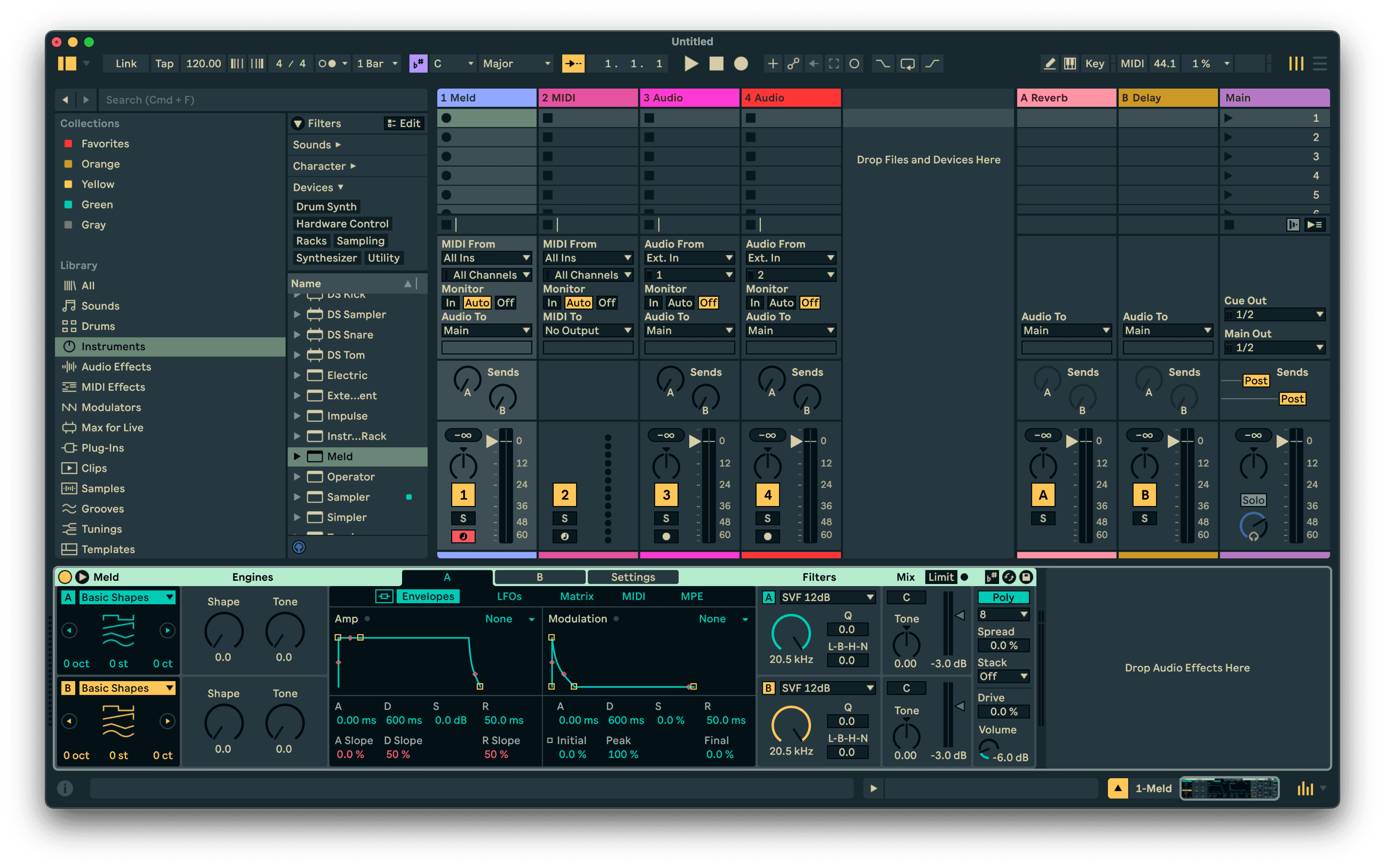Open Engine A Basic Shapes oscillator dropdown
The width and height of the screenshot is (1385, 868).
(x=127, y=597)
